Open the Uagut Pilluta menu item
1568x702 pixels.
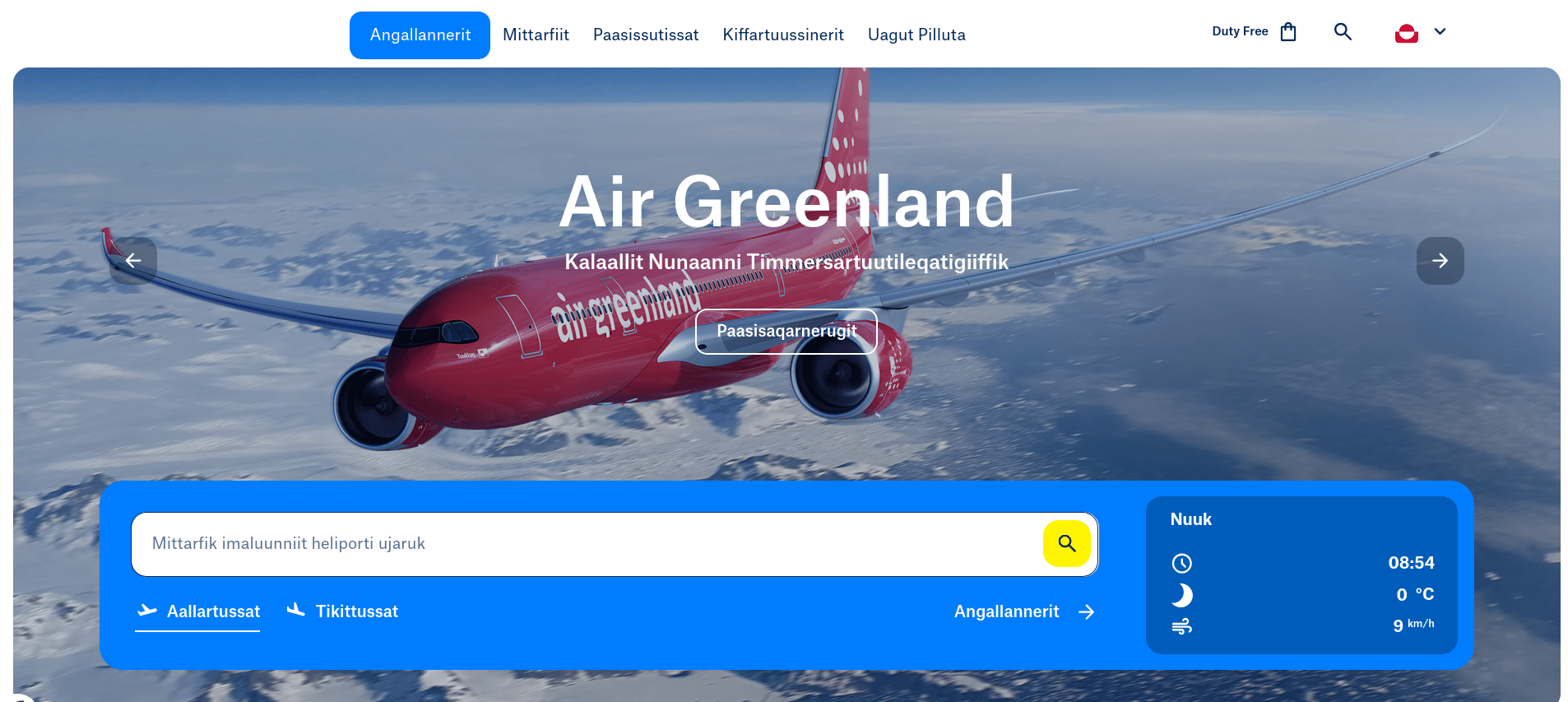click(916, 35)
